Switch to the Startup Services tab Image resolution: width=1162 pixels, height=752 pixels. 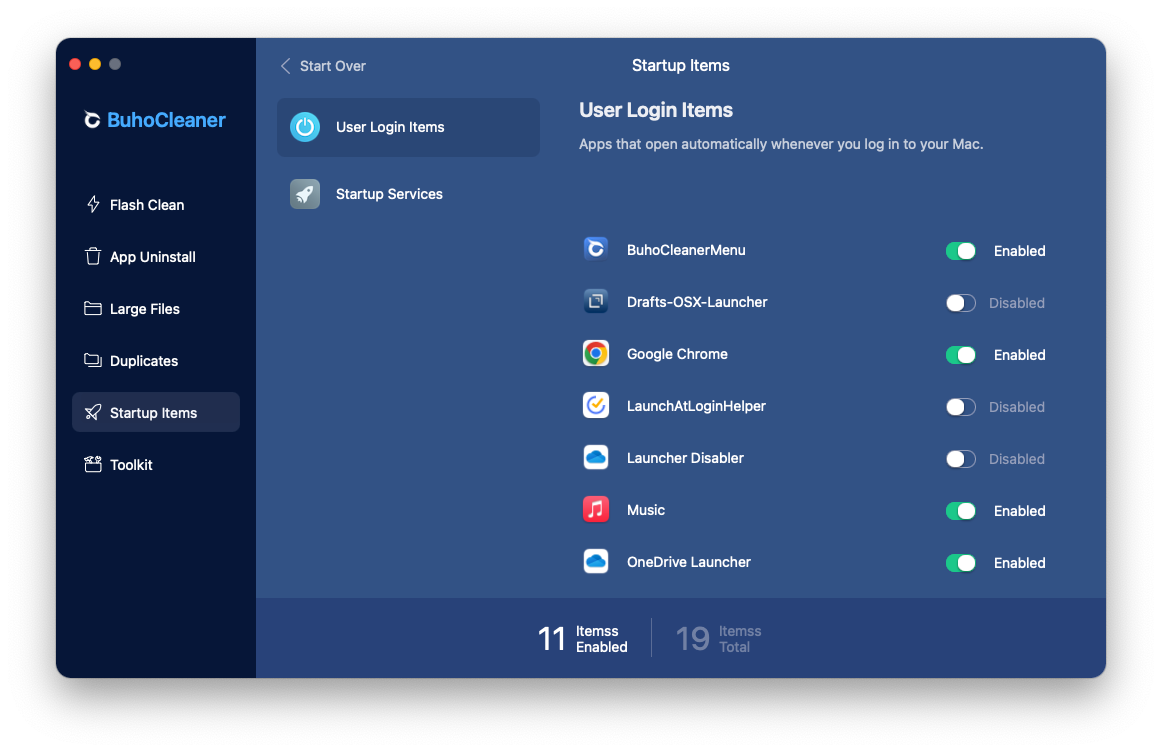pos(408,194)
